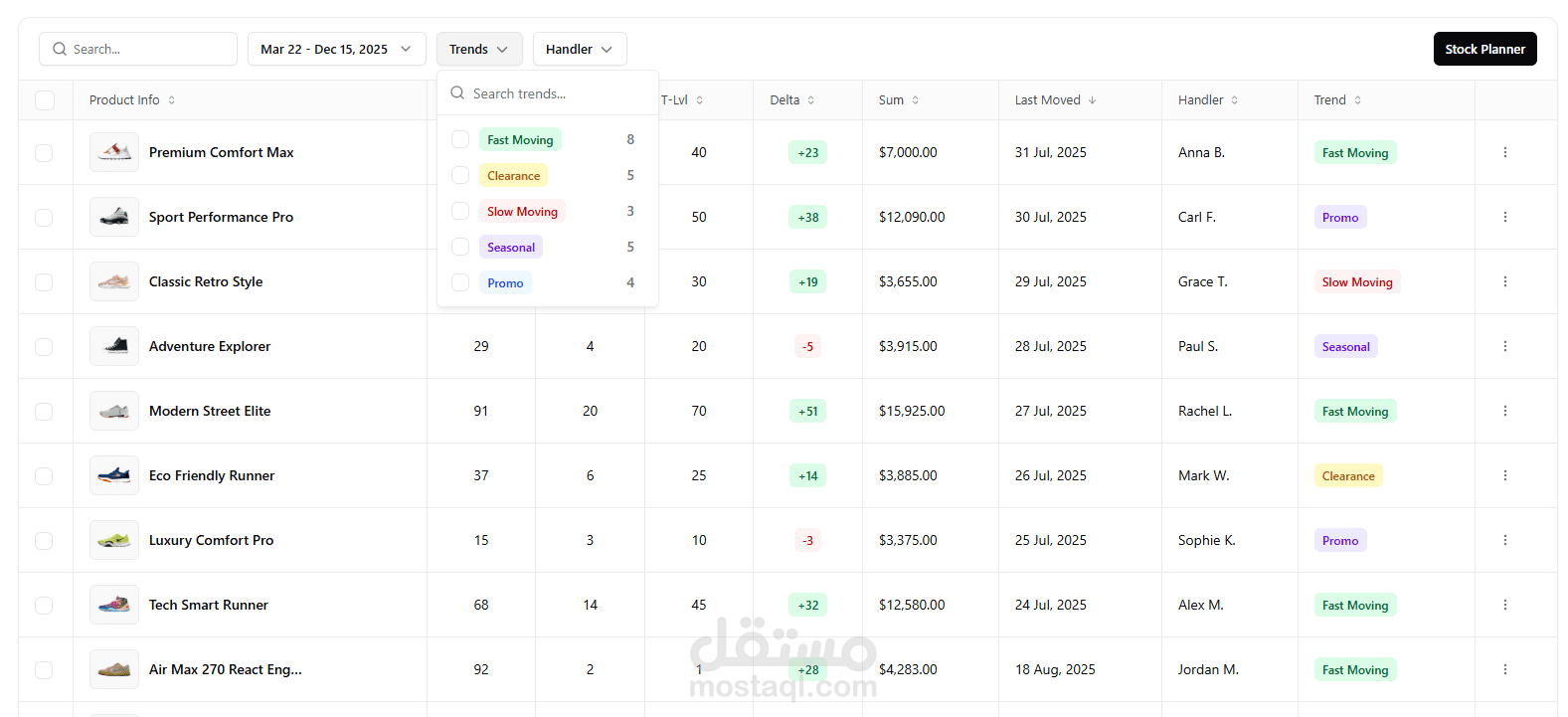Click handler name Jordan M.

tap(1208, 669)
